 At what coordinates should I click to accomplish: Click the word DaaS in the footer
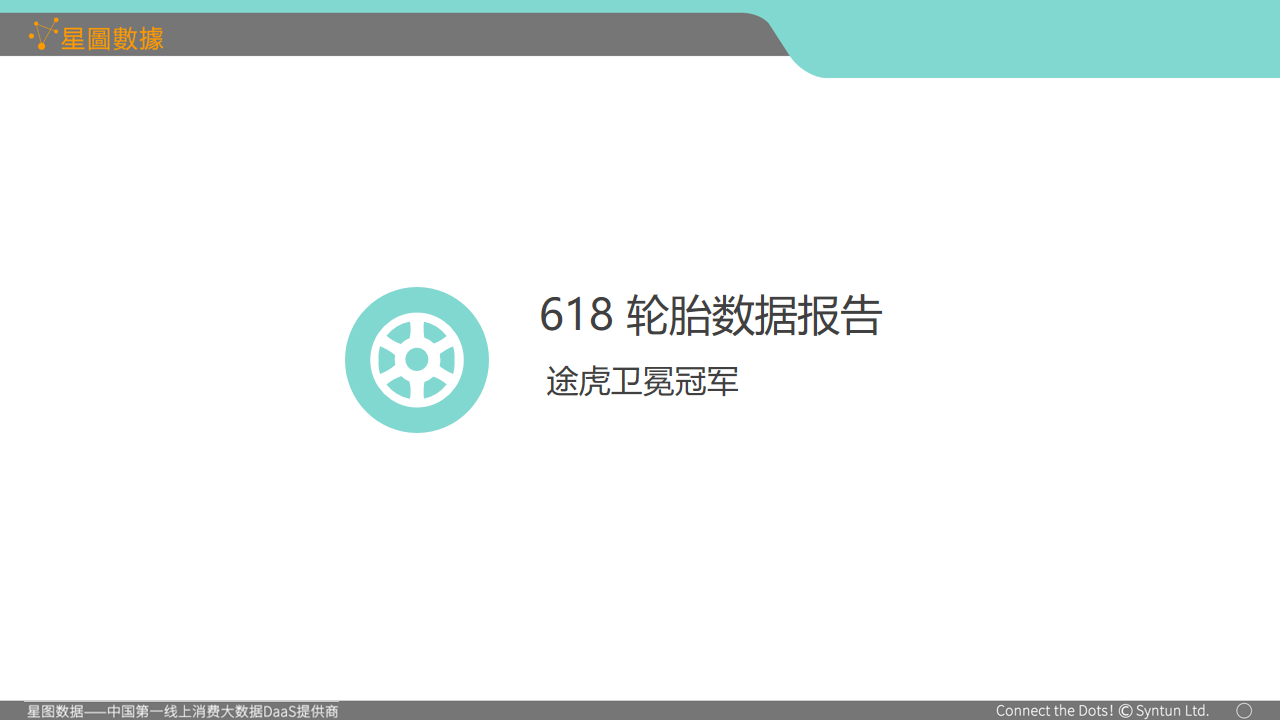click(279, 711)
